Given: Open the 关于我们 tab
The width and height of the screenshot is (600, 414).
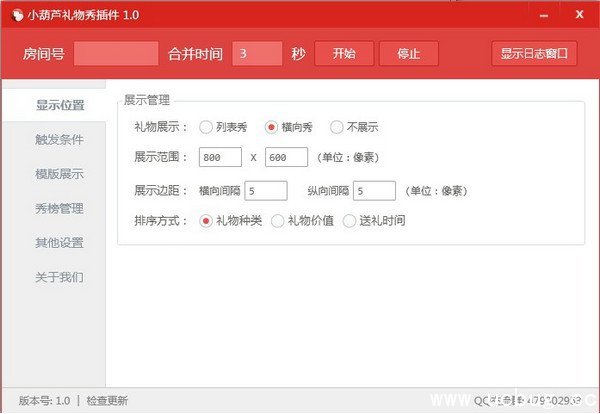Looking at the screenshot, I should tap(59, 276).
